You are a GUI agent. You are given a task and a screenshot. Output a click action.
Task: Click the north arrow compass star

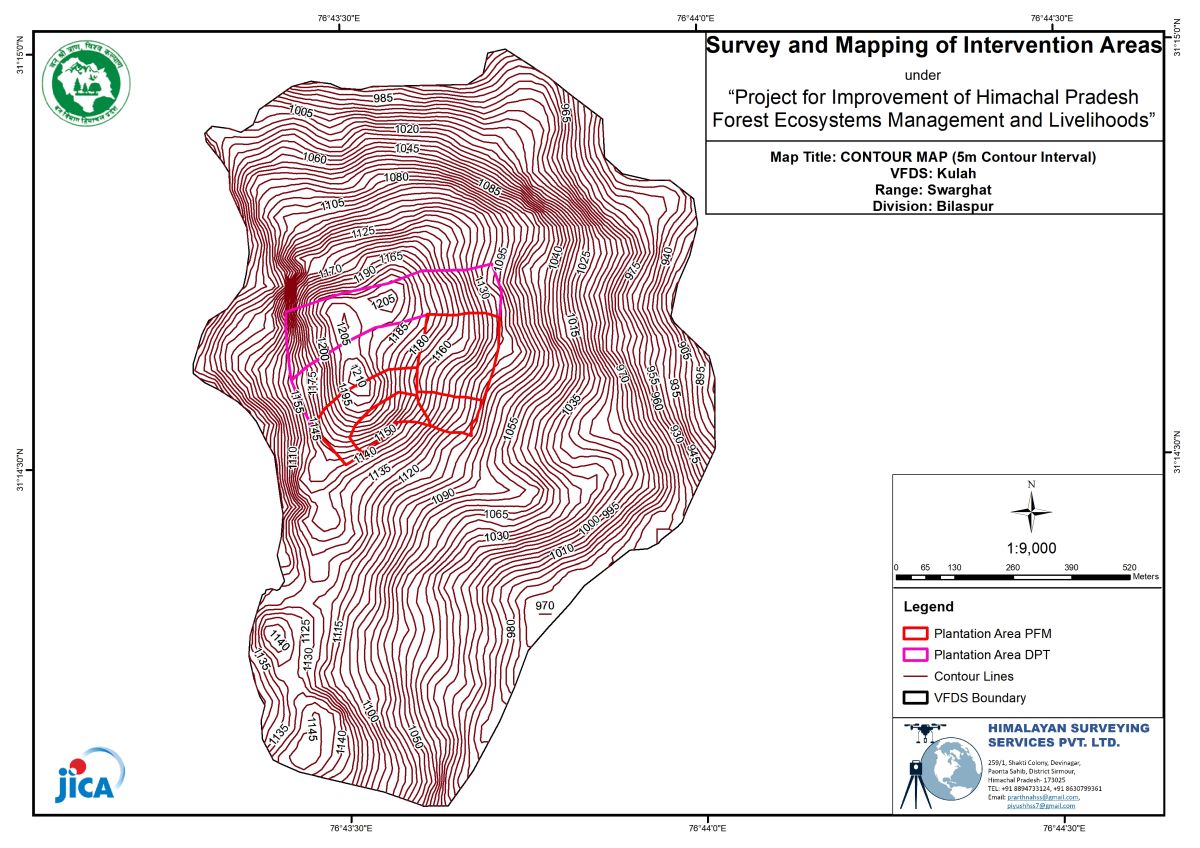point(1031,510)
